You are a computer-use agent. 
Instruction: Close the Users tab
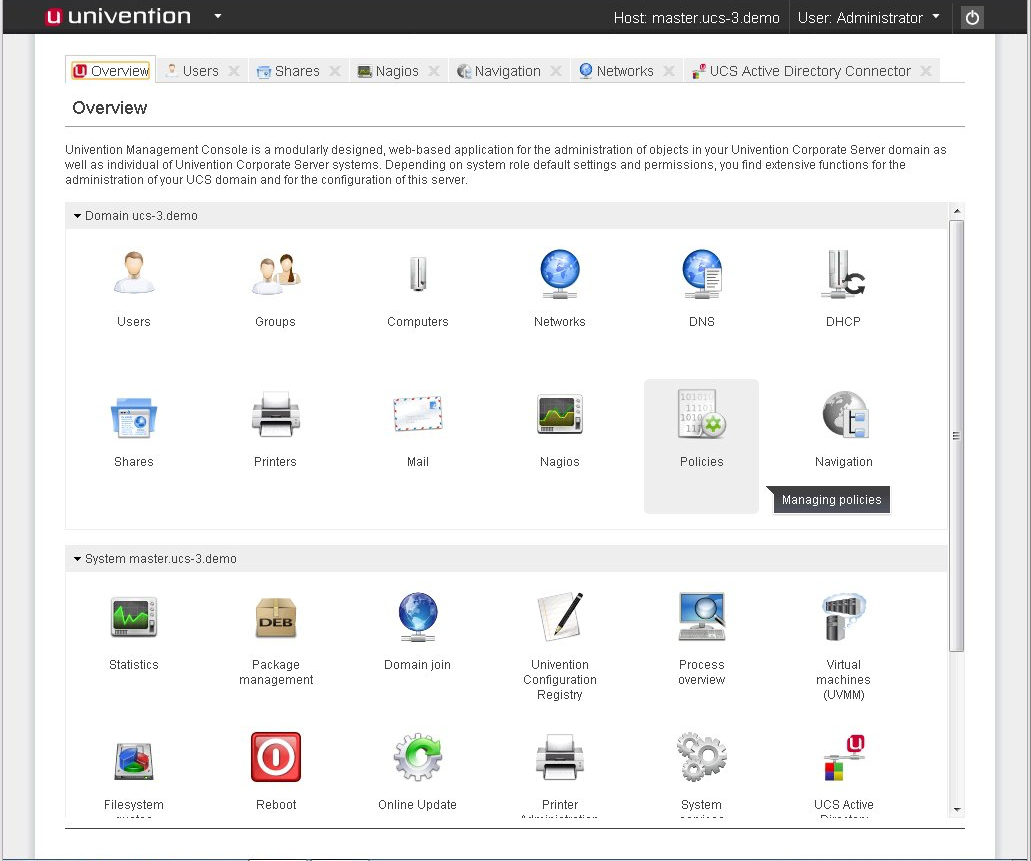234,71
